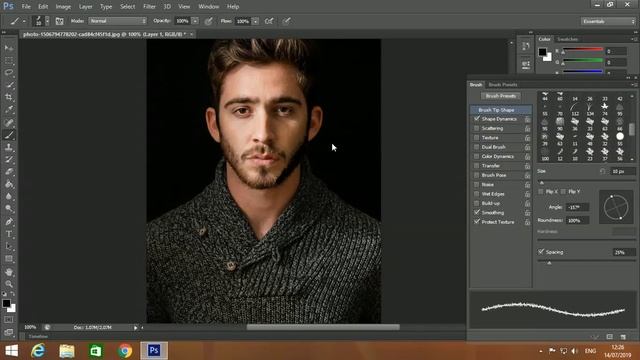The image size is (640, 360).
Task: Enable the Transfer checkbox
Action: click(x=477, y=166)
